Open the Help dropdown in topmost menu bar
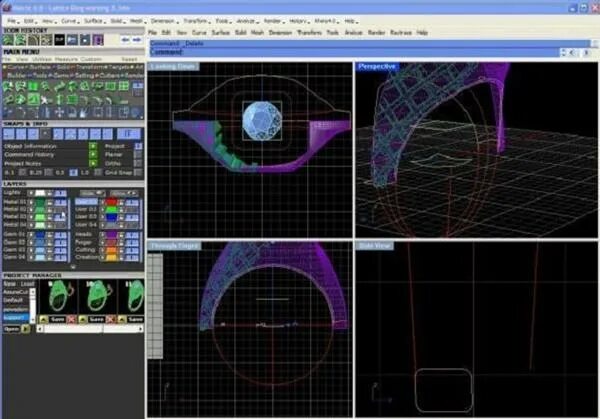The image size is (600, 419). (350, 21)
